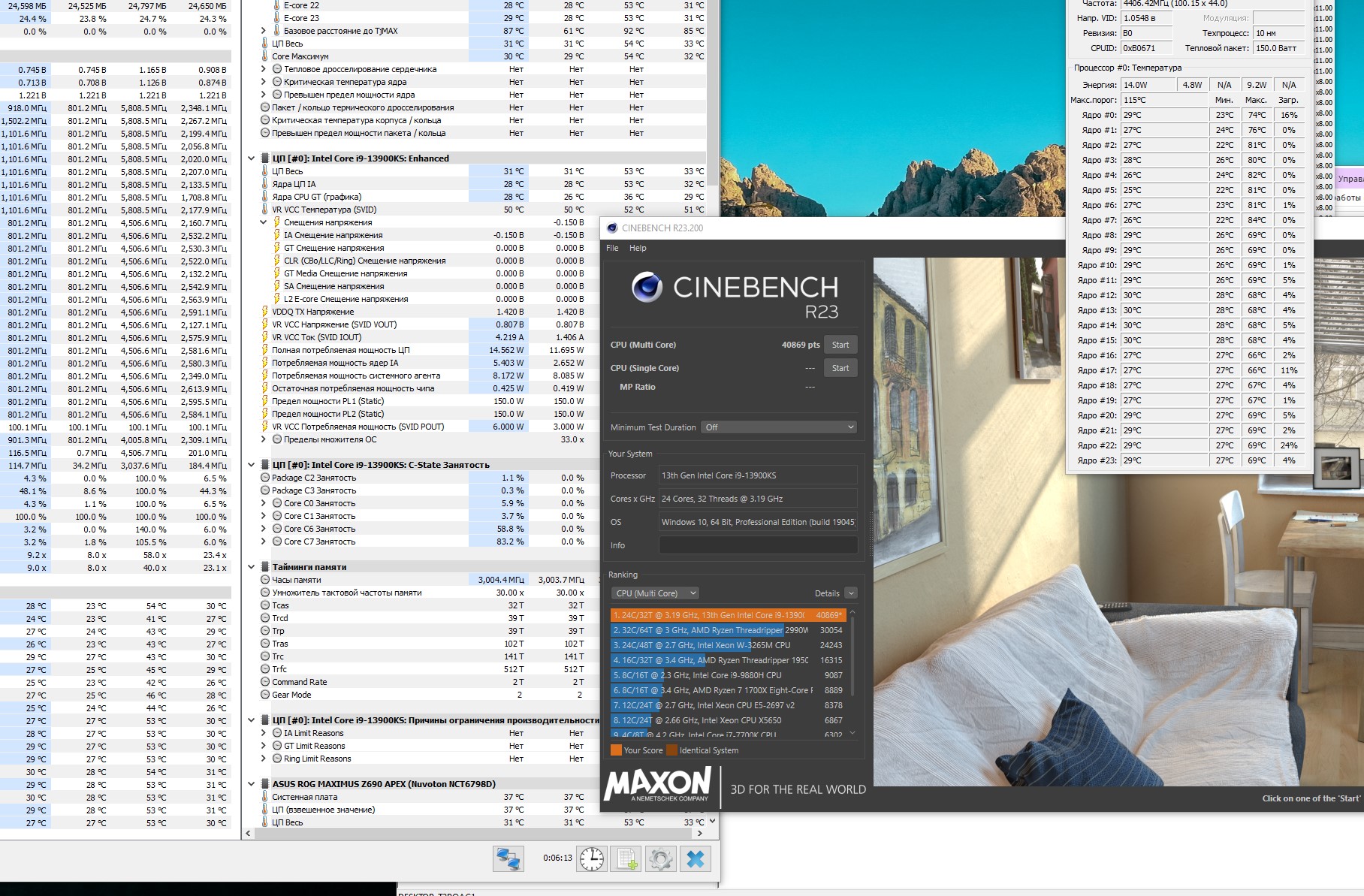Expand Пределы множителя ОС row
Image resolution: width=1364 pixels, height=896 pixels.
(x=264, y=439)
